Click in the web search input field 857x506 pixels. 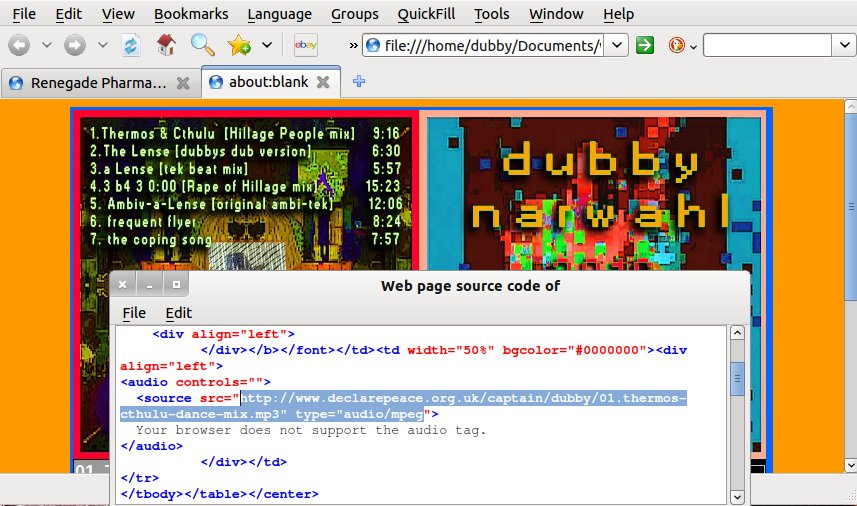(x=767, y=46)
